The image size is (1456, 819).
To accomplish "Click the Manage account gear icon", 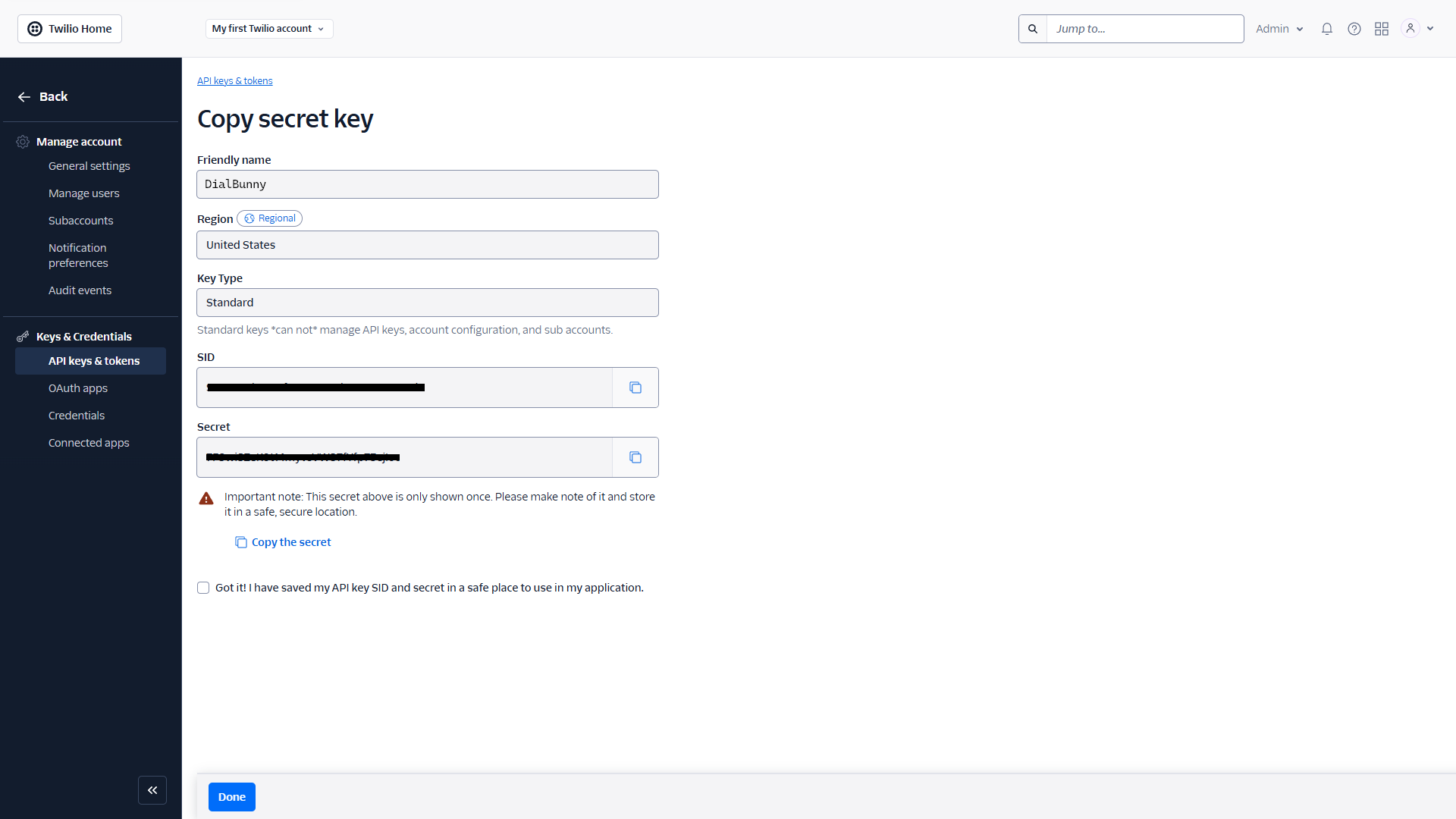I will (x=22, y=141).
